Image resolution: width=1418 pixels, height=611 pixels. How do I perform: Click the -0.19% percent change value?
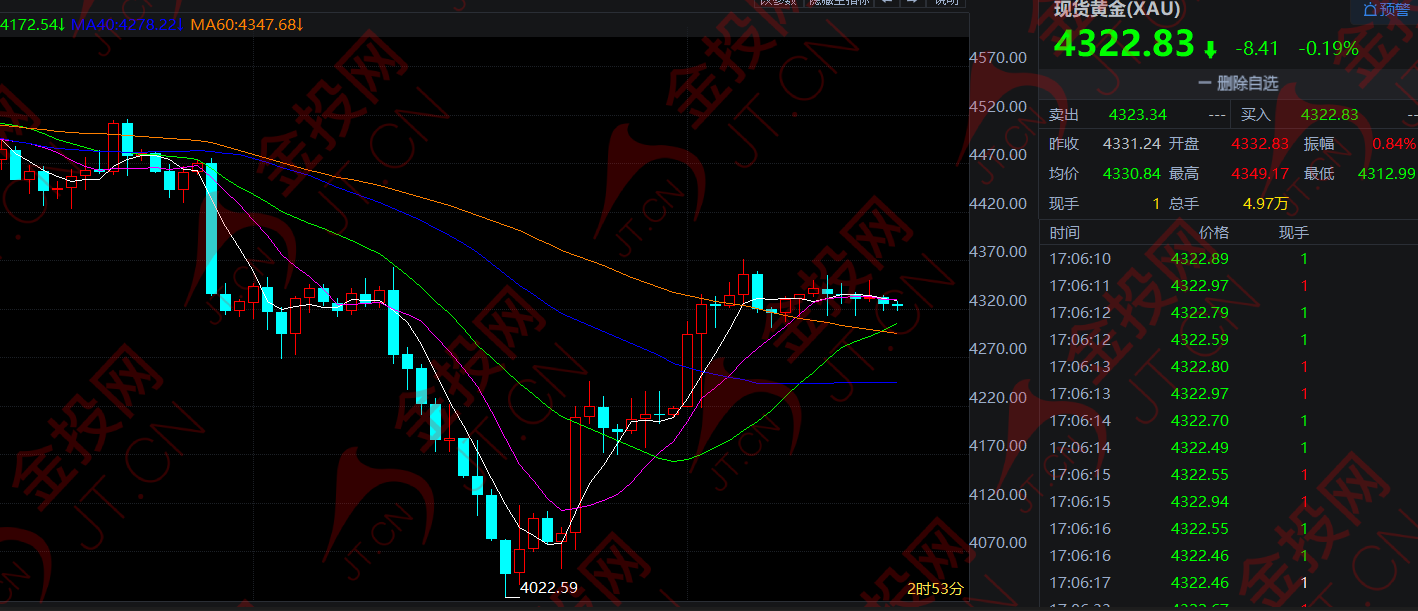[x=1328, y=48]
